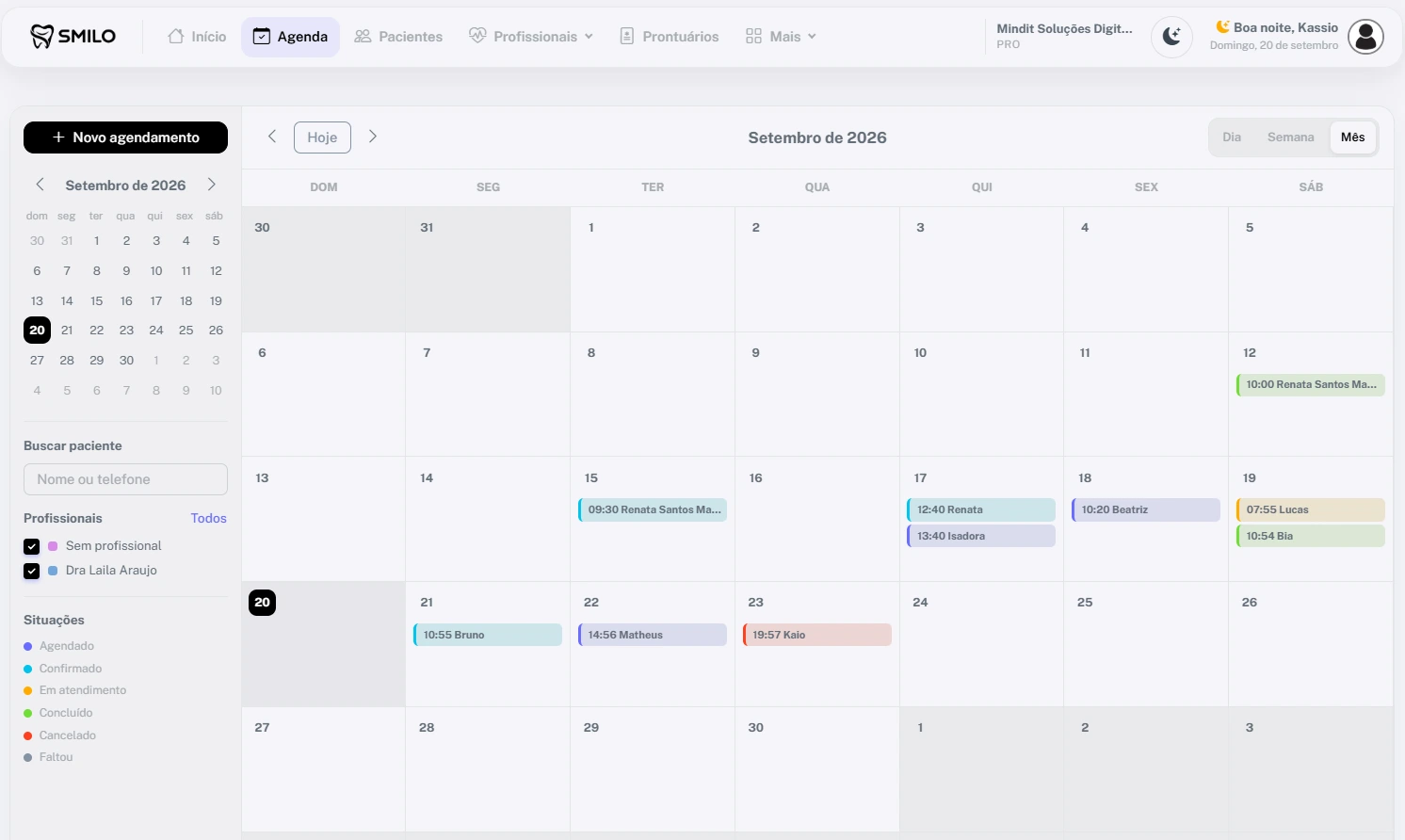The height and width of the screenshot is (840, 1405).
Task: Open the 12:40 Renata appointment
Action: [x=981, y=509]
